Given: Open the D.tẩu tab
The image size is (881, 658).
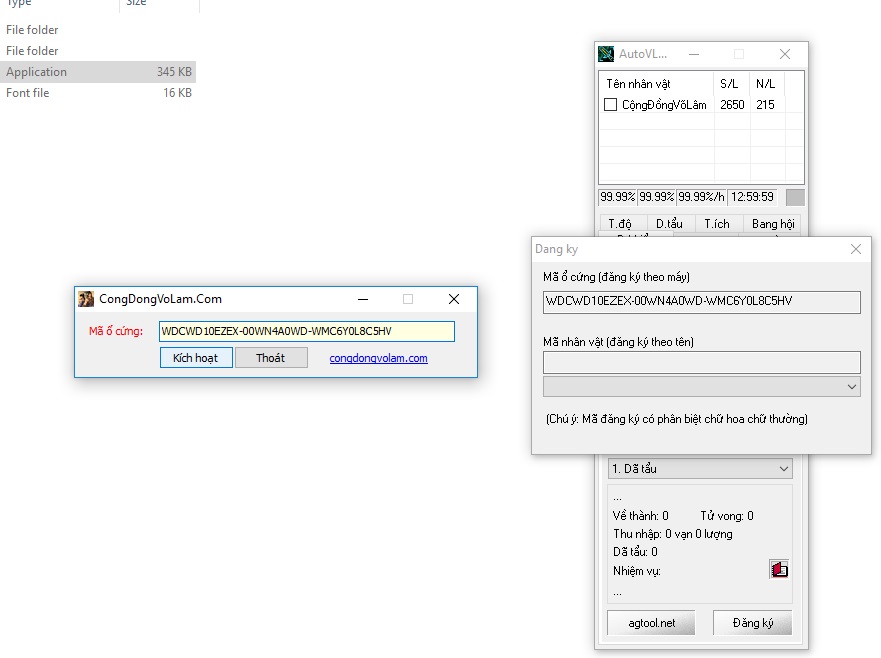Looking at the screenshot, I should tap(669, 224).
